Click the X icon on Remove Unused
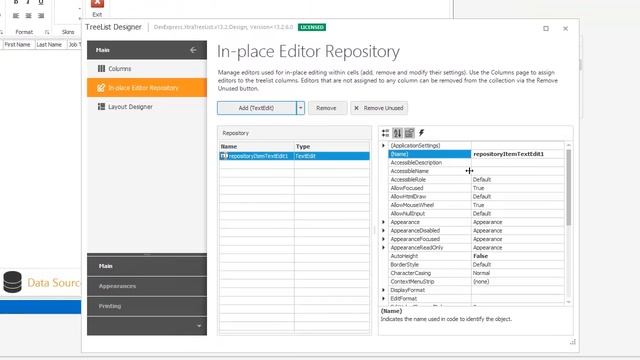Viewport: 640px width, 360px height. [x=356, y=108]
